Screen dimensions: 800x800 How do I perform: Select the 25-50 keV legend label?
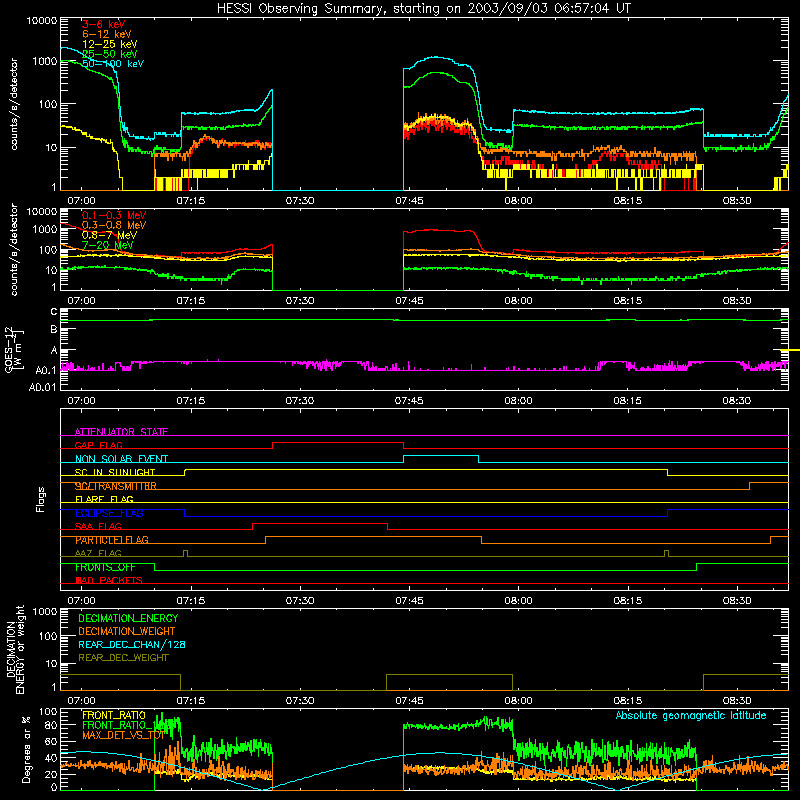pyautogui.click(x=109, y=54)
